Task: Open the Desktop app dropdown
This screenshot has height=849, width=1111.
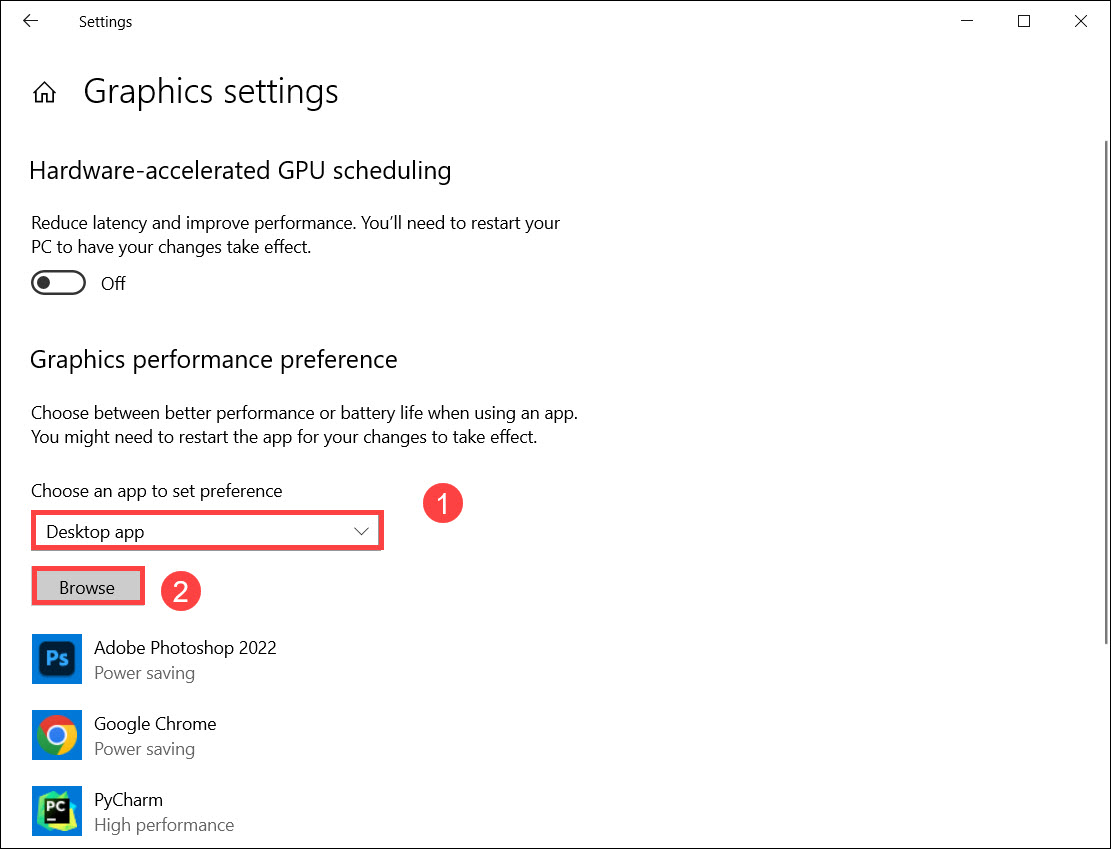Action: point(207,532)
